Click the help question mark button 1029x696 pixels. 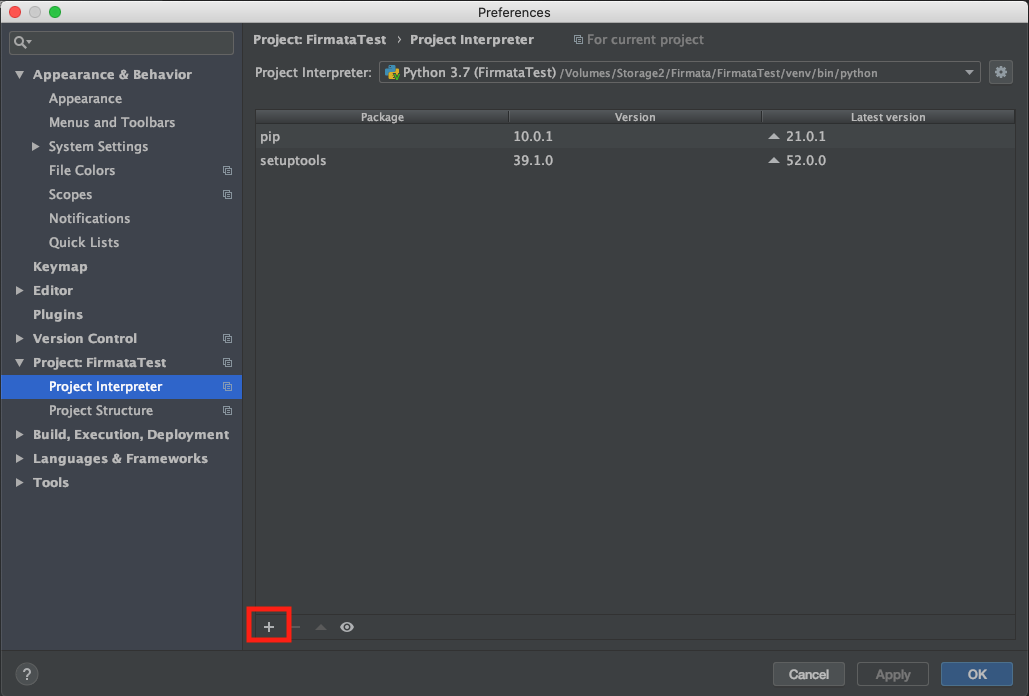(27, 674)
